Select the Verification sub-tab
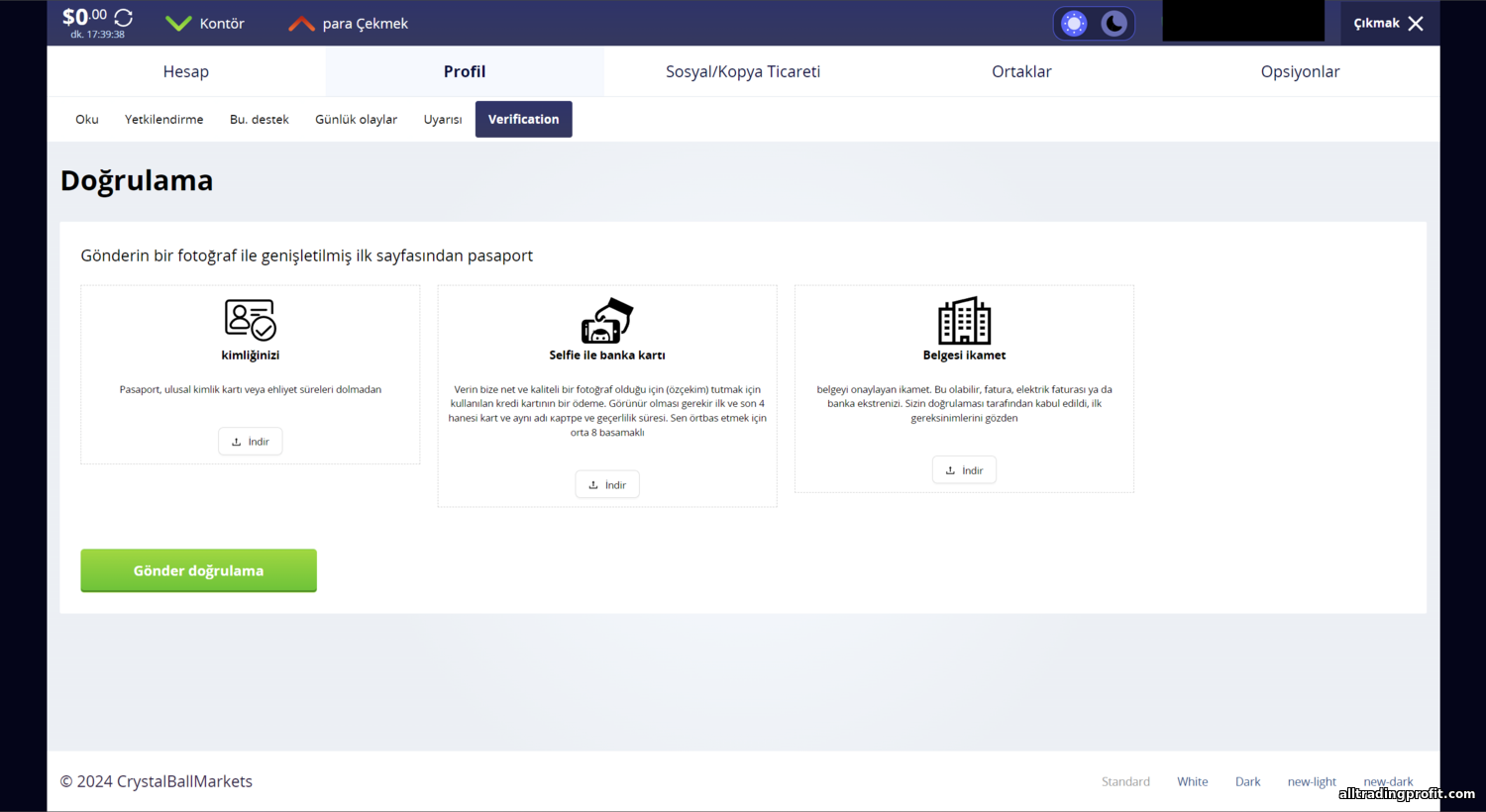The image size is (1486, 812). coord(524,119)
